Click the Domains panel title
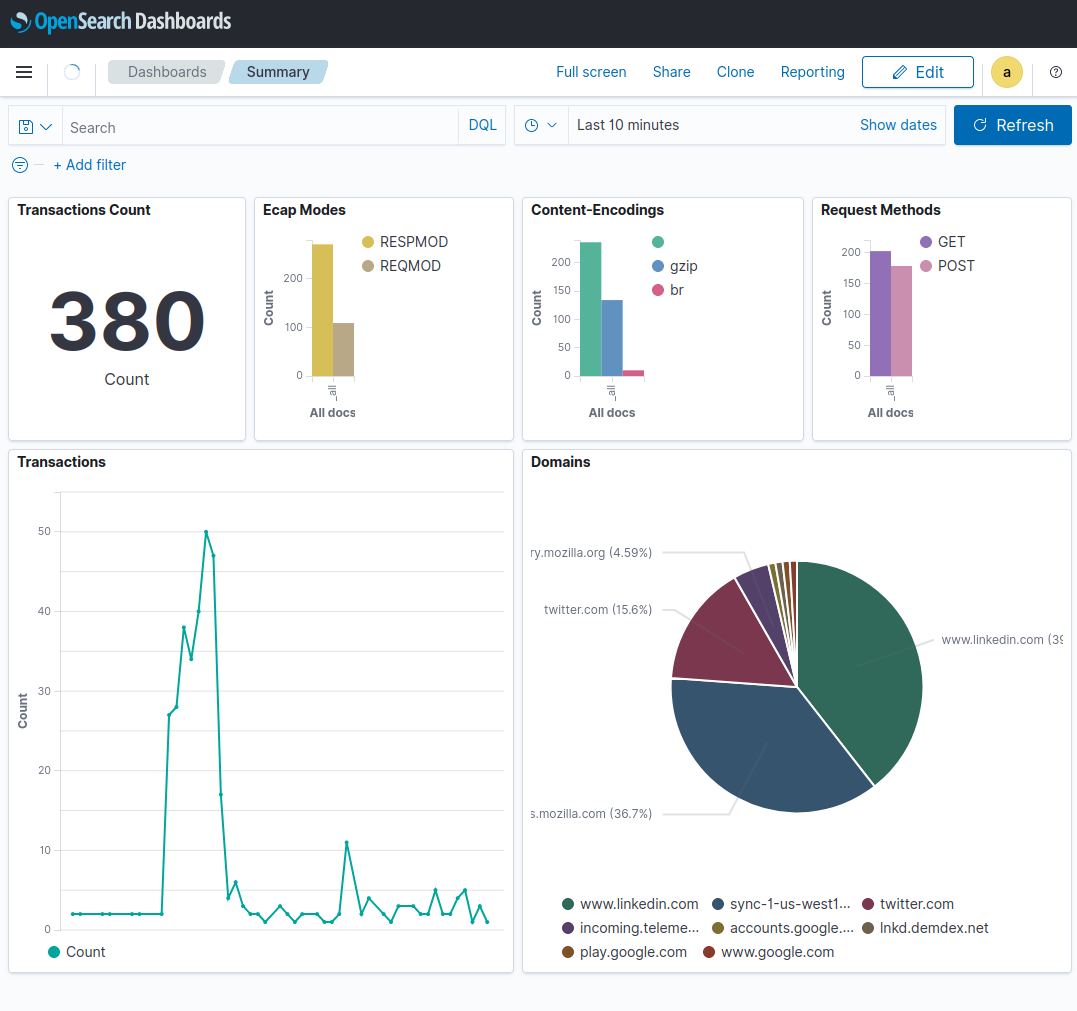Screen dimensions: 1077x1011 (560, 462)
